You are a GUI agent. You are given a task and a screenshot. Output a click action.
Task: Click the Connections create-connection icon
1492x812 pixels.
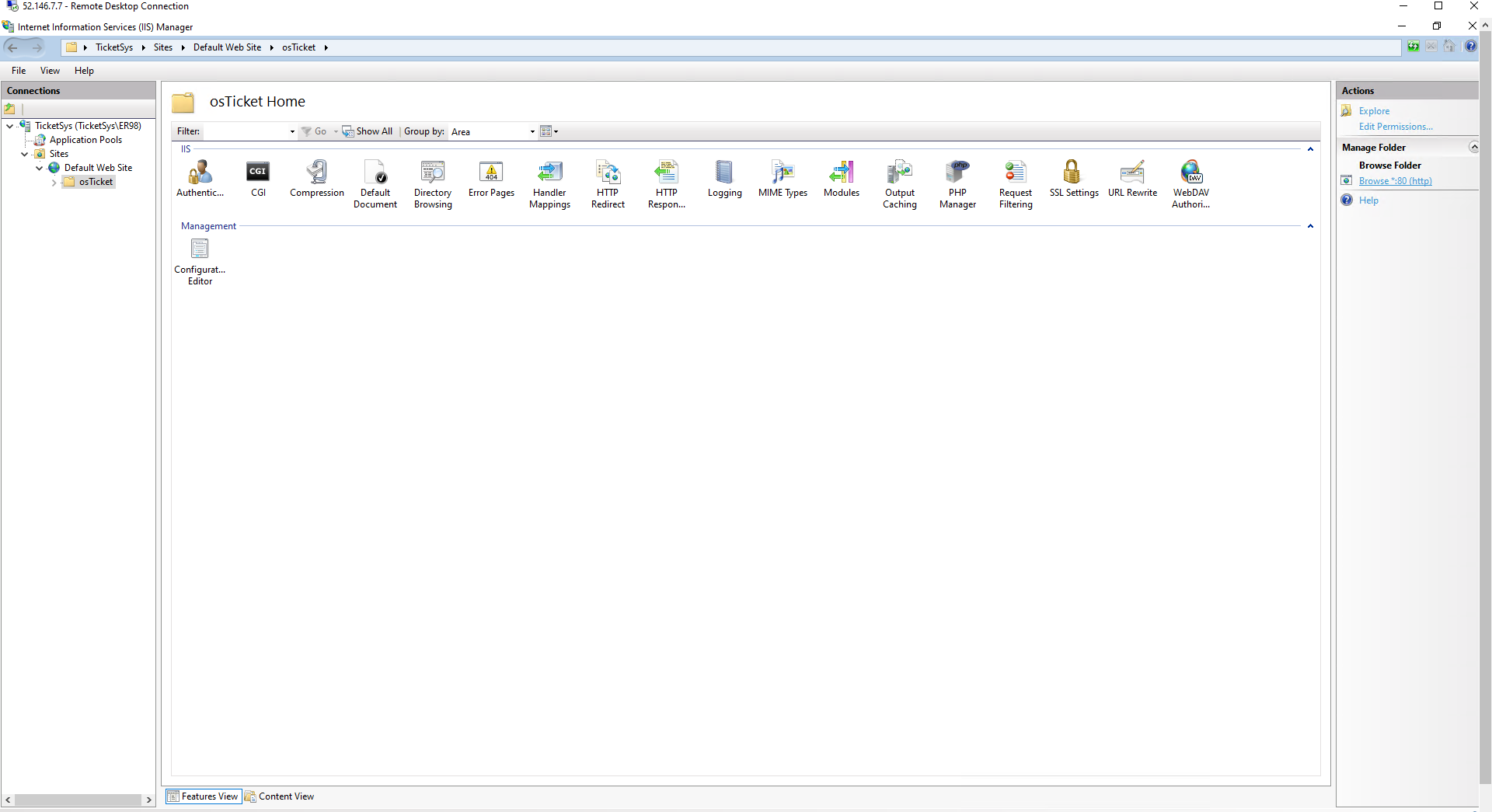click(x=10, y=109)
